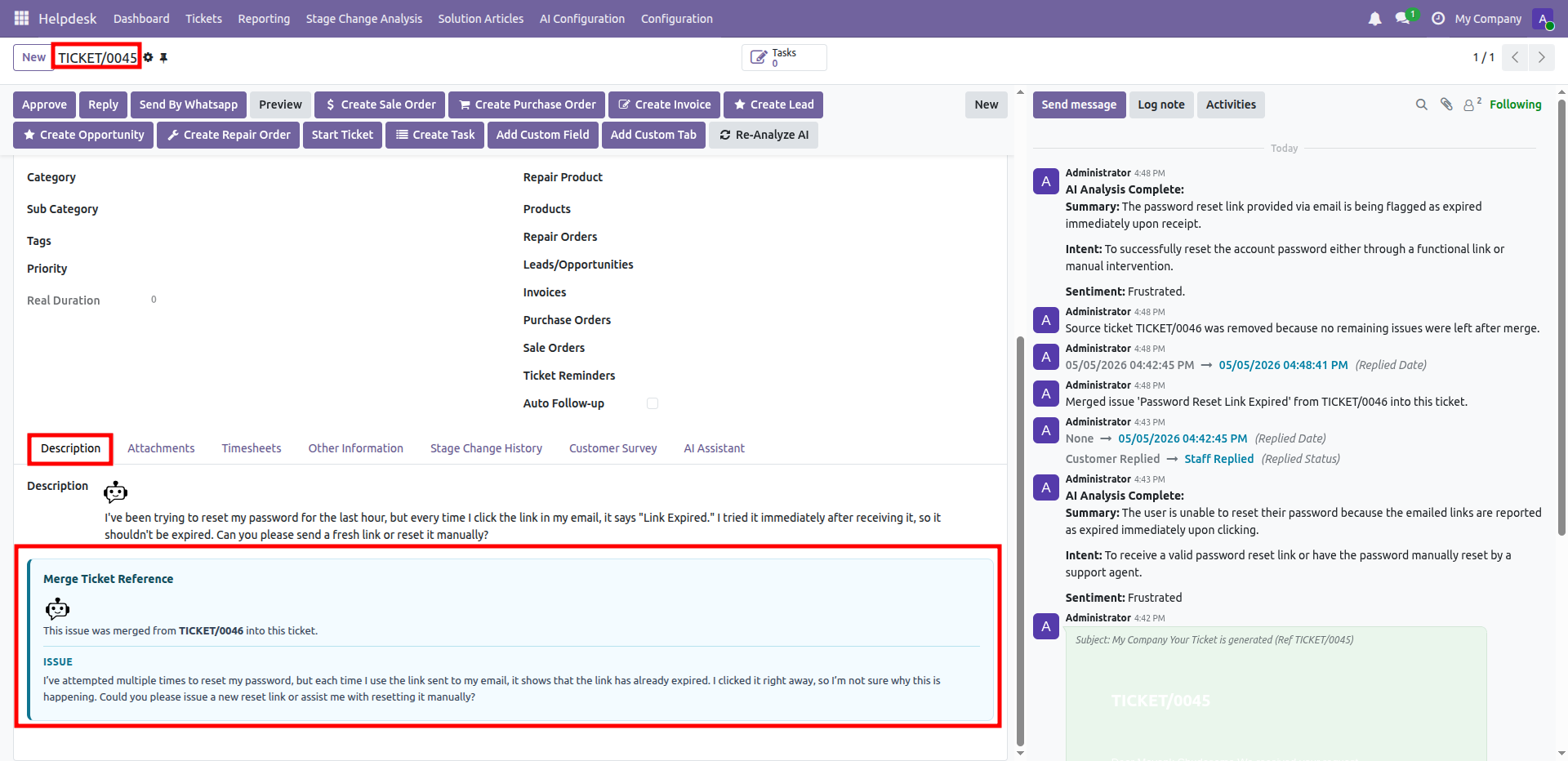Click the Start Ticket button

[342, 135]
